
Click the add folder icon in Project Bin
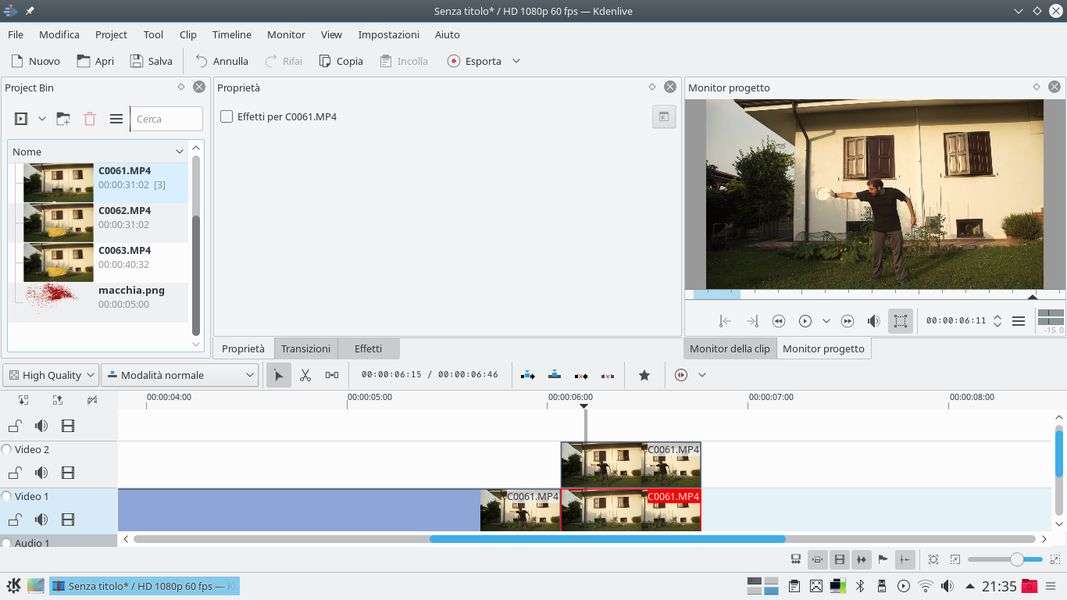click(63, 119)
